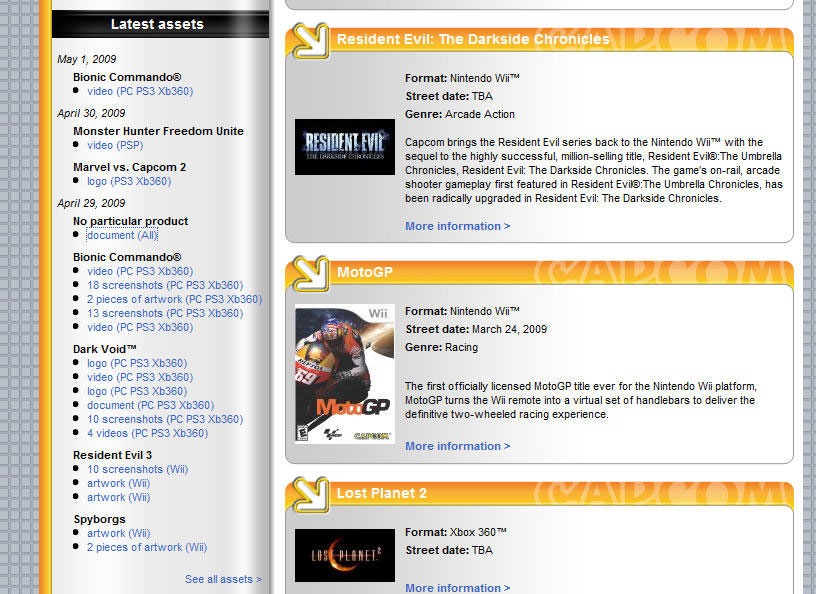Open Spyborgs 2 pieces of artwork (Wii)
This screenshot has height=594, width=816.
click(x=147, y=547)
